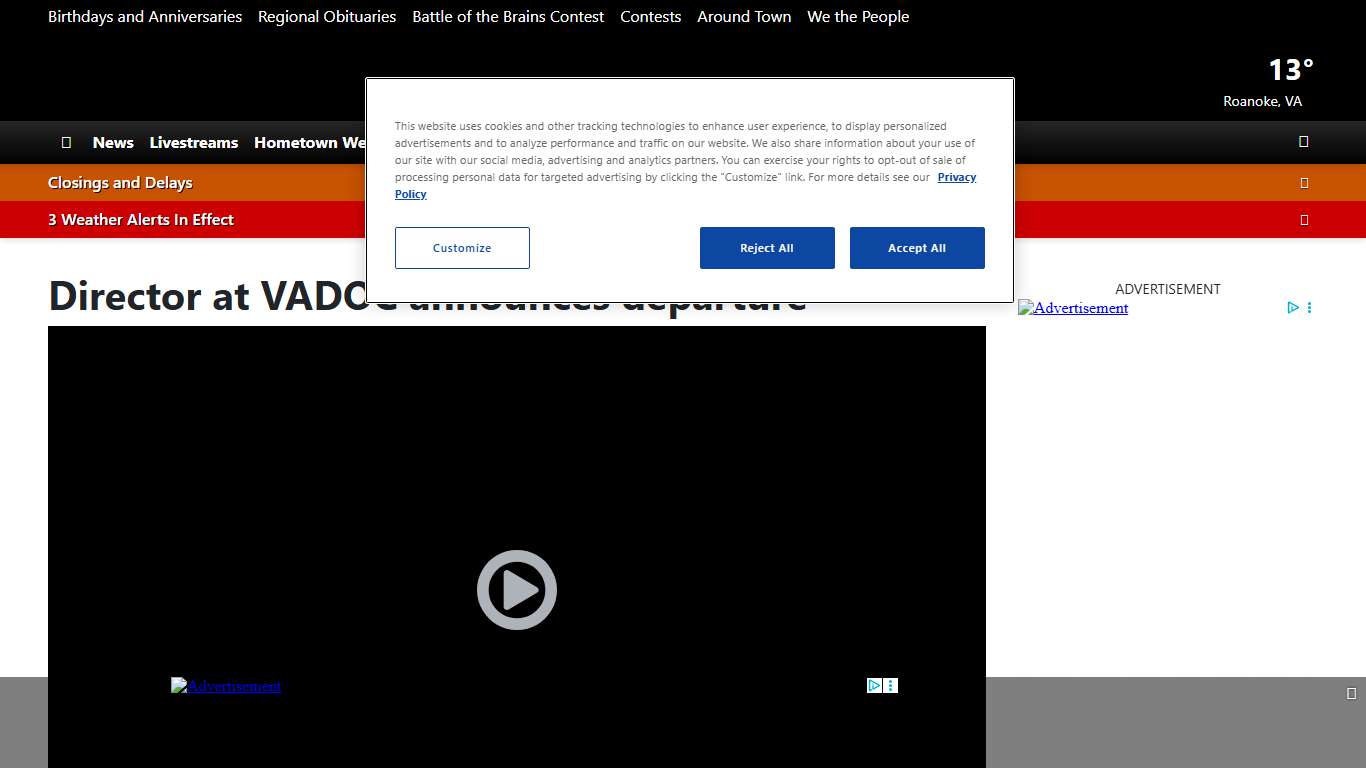Expand Closings and Delays bar using its right icon
Image resolution: width=1366 pixels, height=768 pixels.
[x=1304, y=183]
